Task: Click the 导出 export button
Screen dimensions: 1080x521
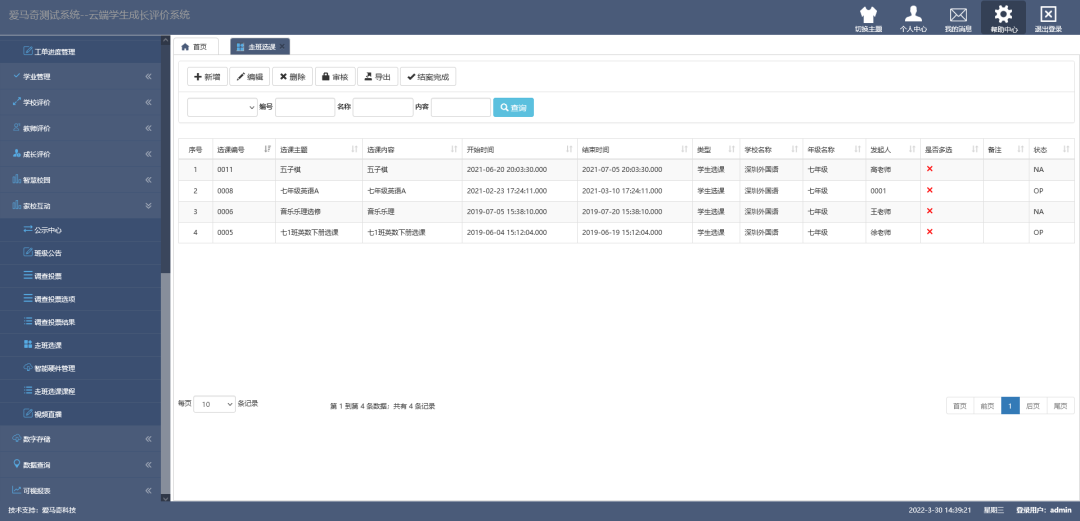Action: [377, 76]
